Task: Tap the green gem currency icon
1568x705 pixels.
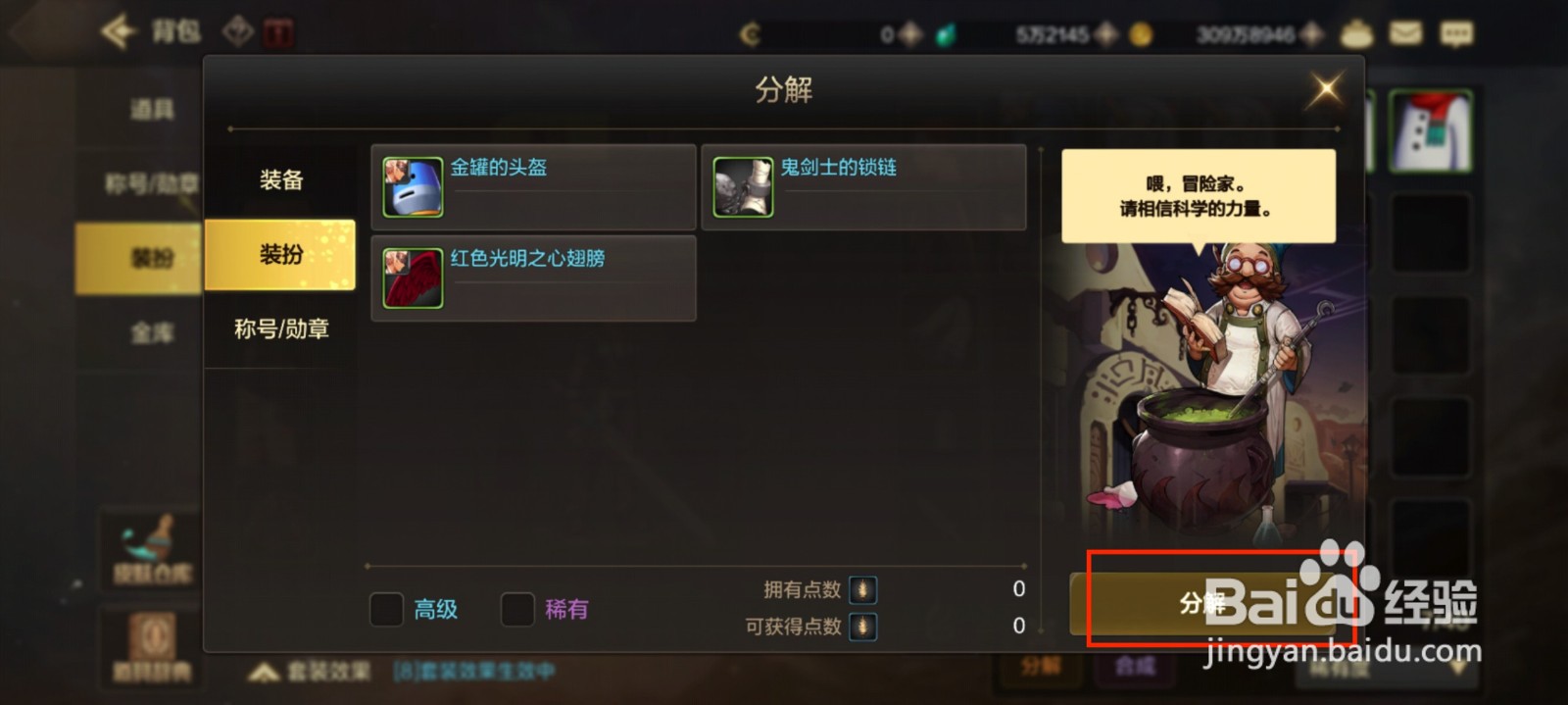Action: [x=946, y=35]
